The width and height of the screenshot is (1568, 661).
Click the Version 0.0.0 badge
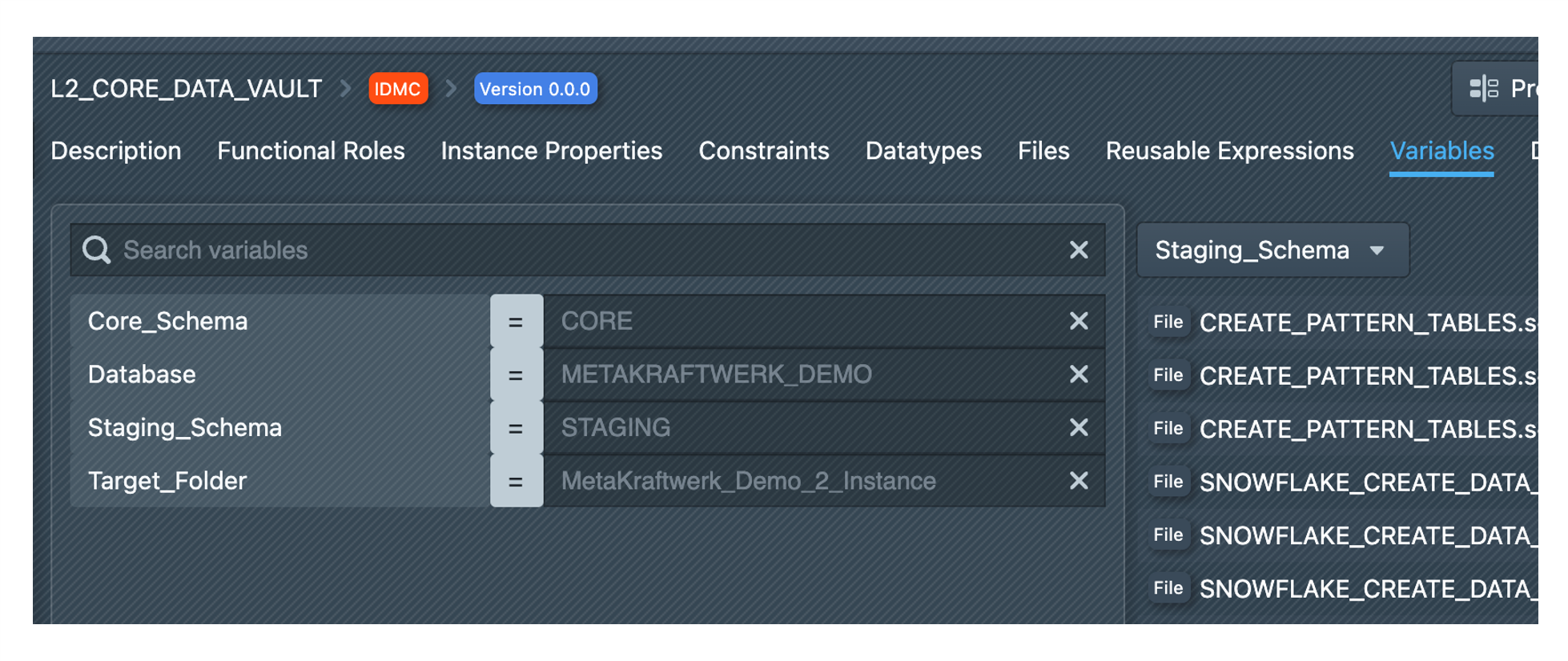click(x=535, y=89)
